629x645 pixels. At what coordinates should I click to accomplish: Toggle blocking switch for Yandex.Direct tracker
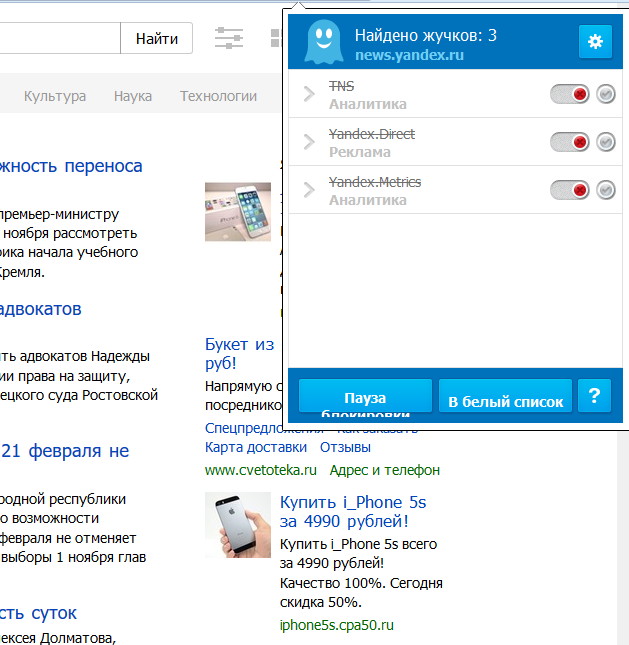pyautogui.click(x=569, y=142)
